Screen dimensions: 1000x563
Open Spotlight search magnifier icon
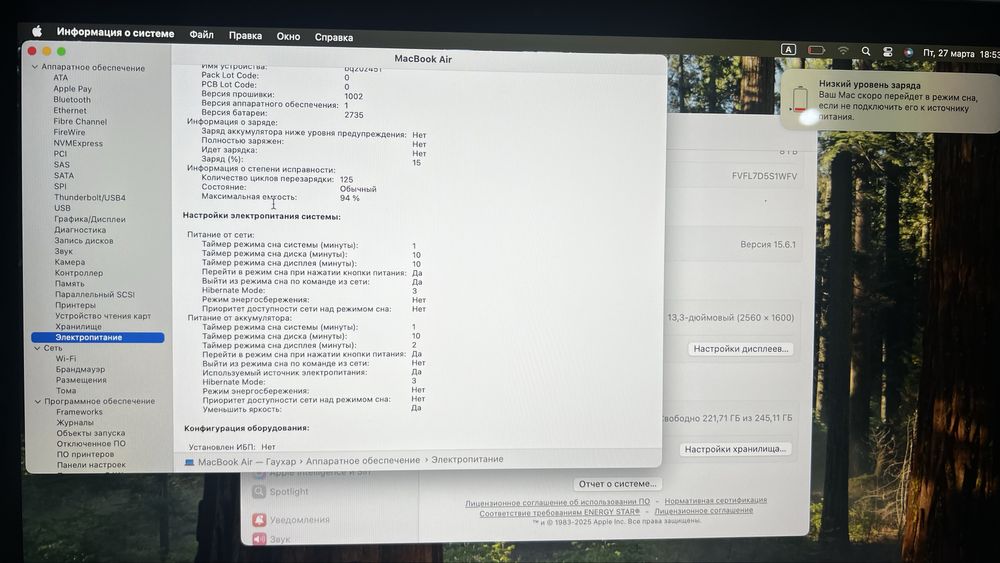865,51
